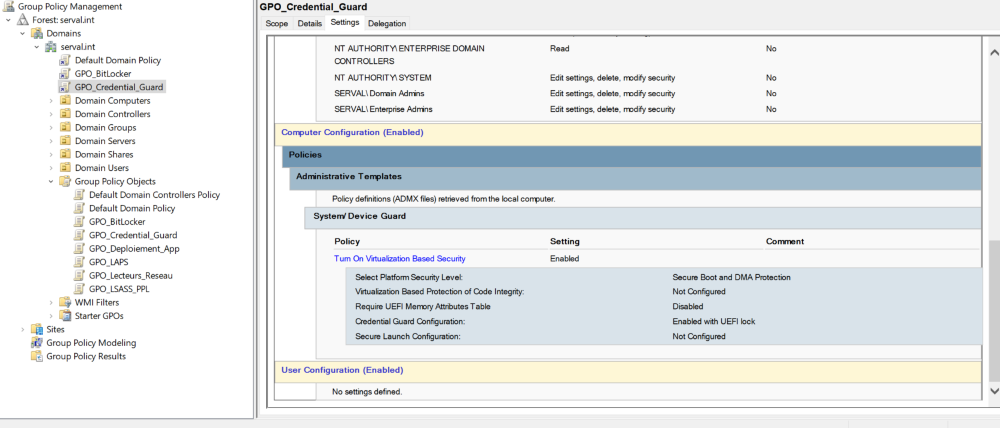The width and height of the screenshot is (1000, 428).
Task: Click the report scrollbar down arrow
Action: pos(993,389)
